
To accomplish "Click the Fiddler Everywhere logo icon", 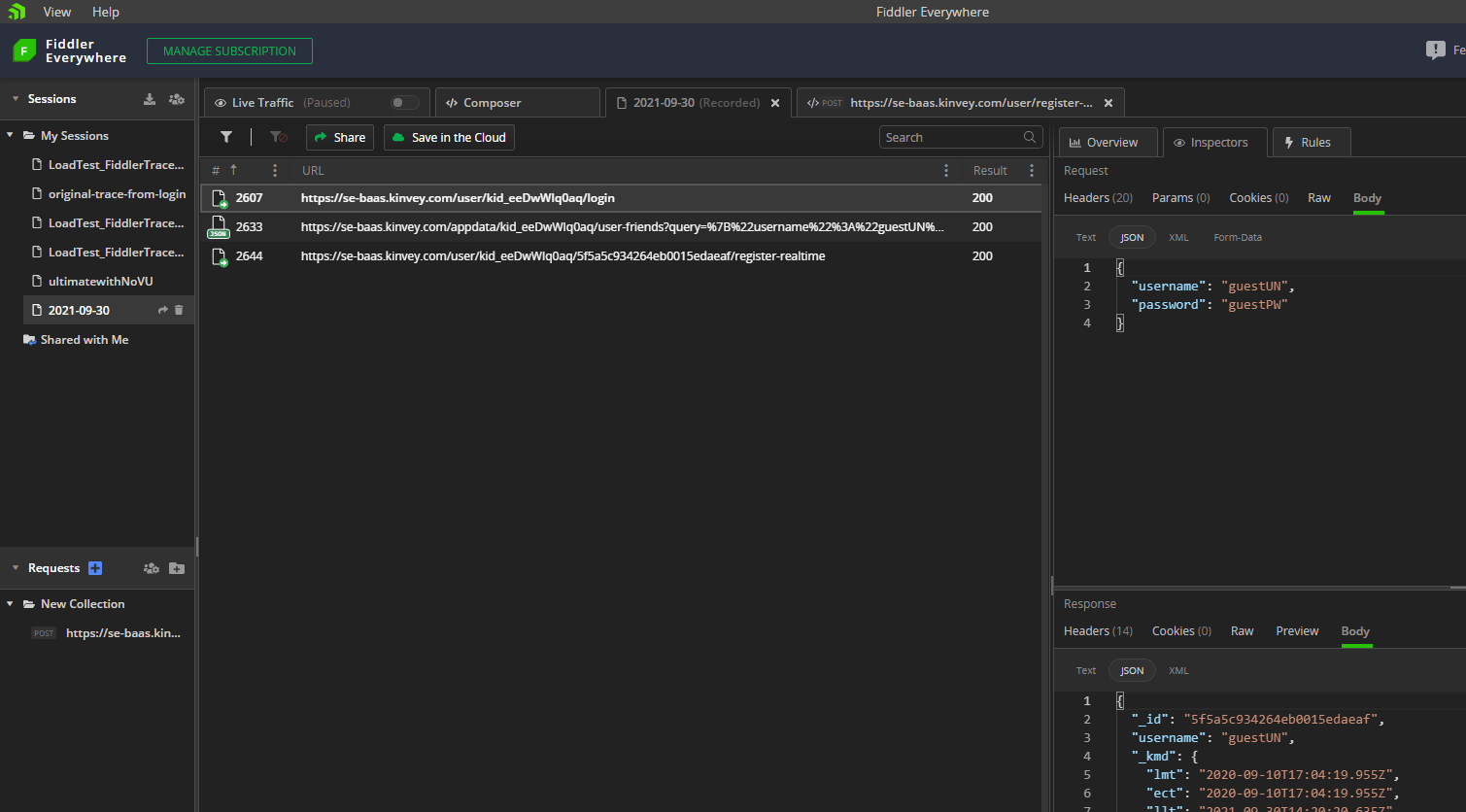I will pos(24,51).
